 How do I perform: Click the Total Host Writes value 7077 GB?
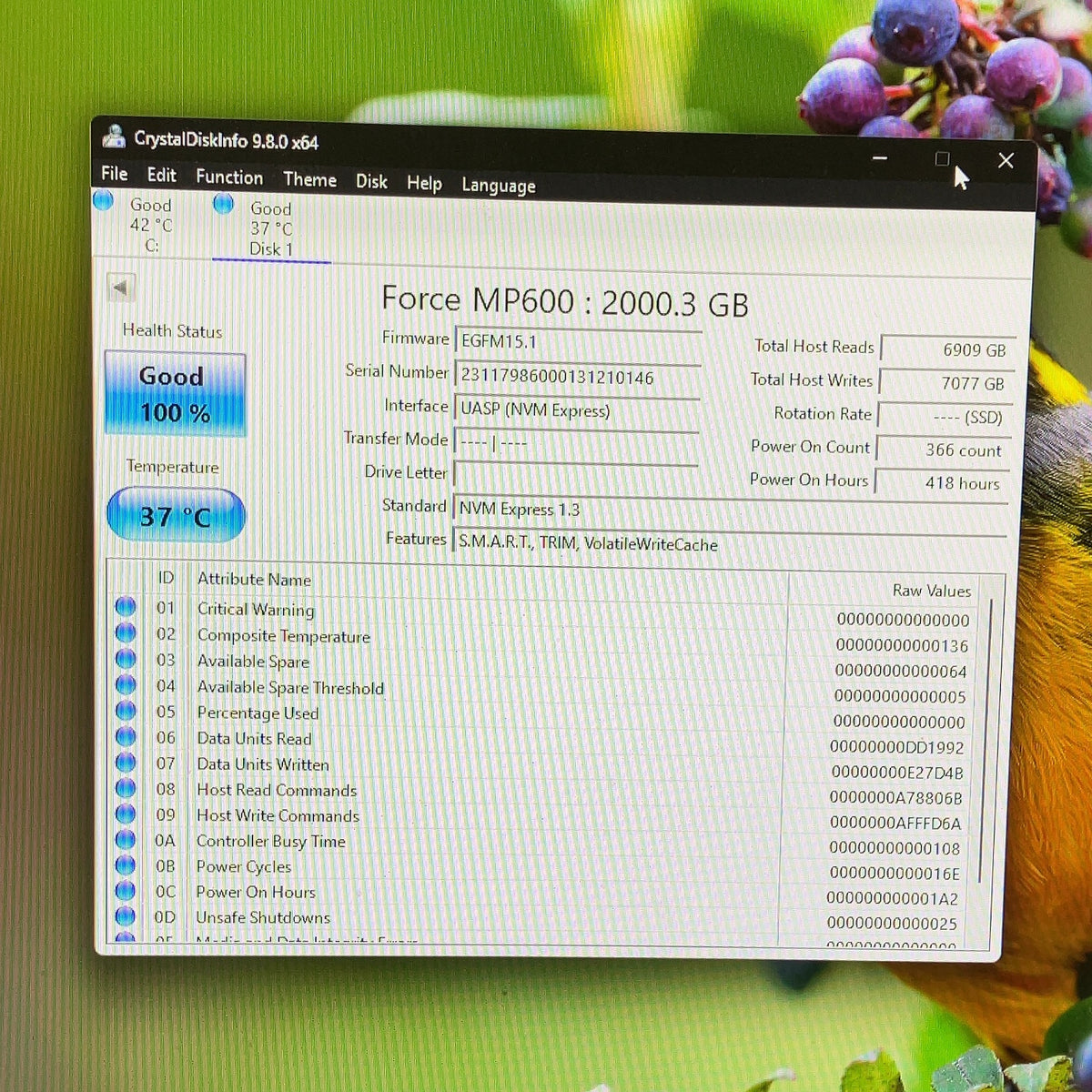point(945,383)
